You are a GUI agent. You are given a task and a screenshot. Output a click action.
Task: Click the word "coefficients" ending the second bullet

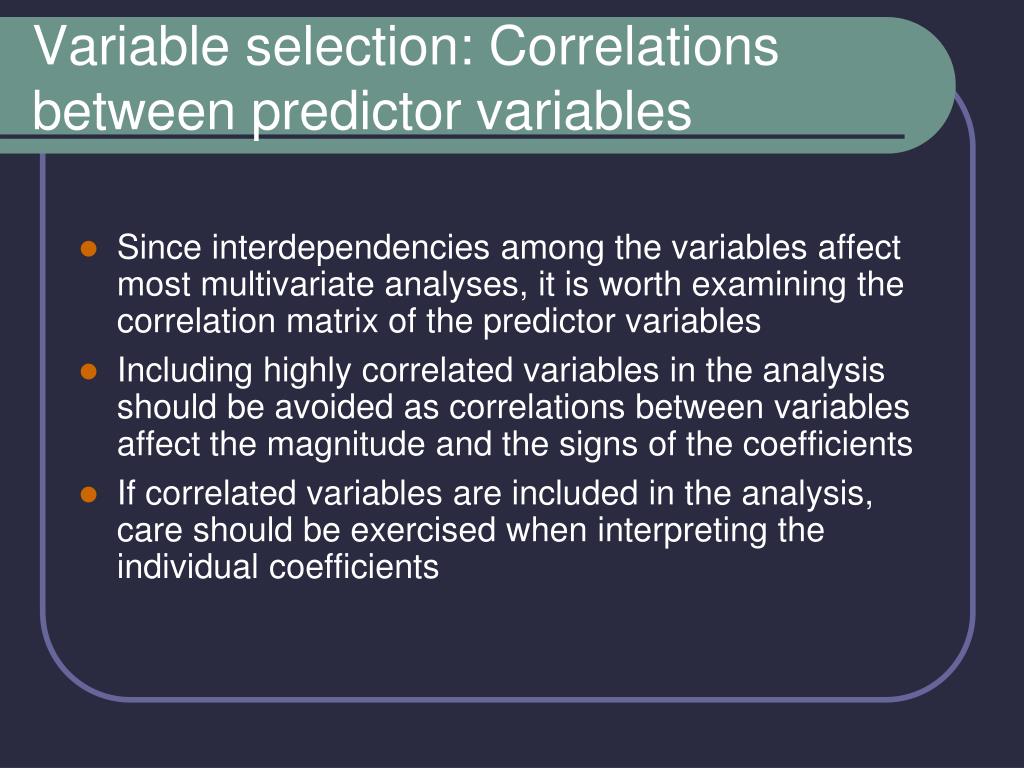tap(827, 444)
